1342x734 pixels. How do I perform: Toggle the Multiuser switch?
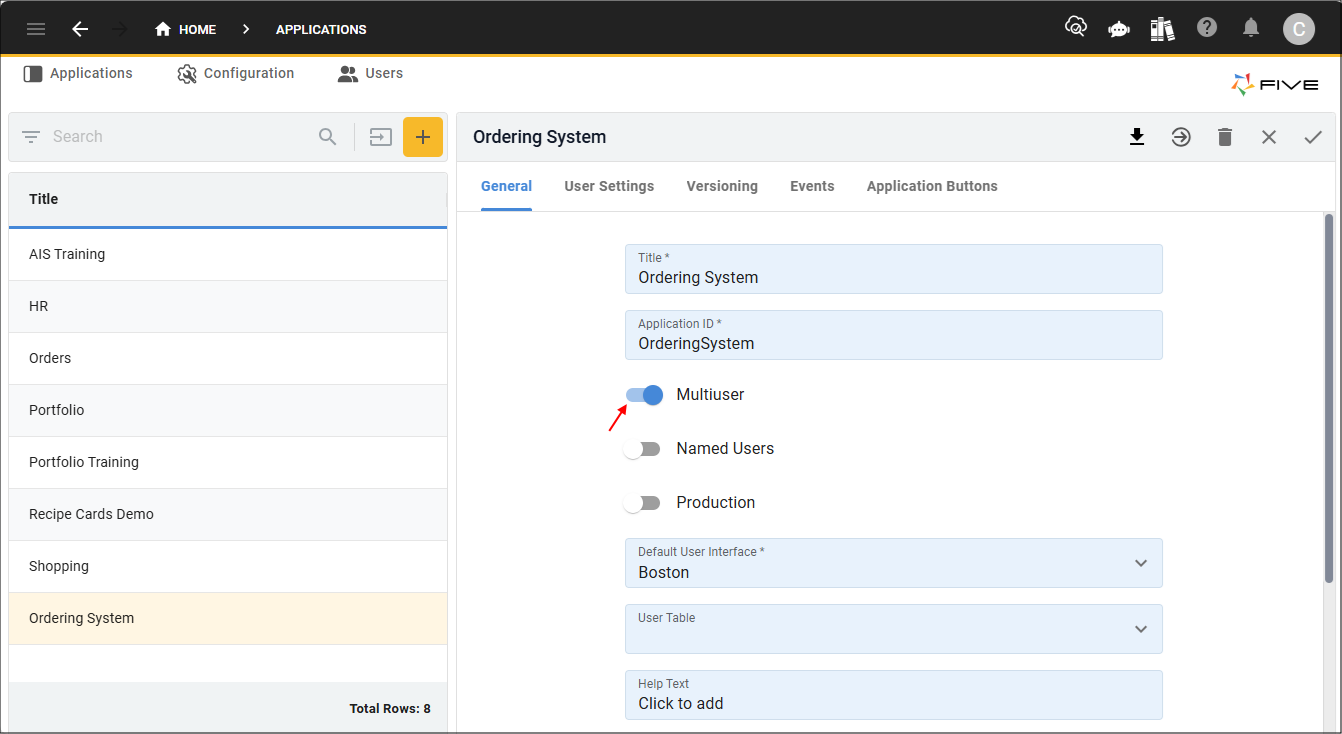point(644,395)
